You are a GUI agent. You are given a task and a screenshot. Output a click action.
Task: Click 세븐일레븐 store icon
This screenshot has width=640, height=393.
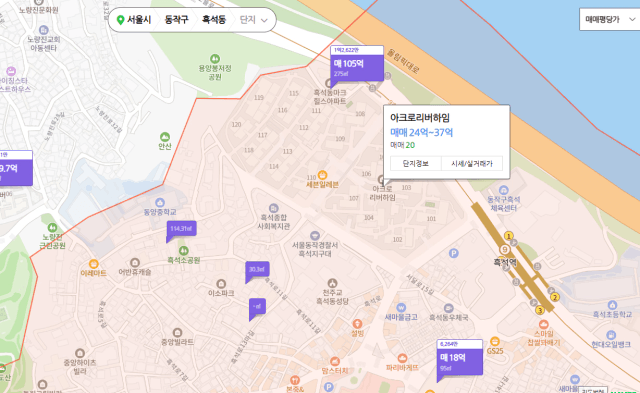click(322, 175)
